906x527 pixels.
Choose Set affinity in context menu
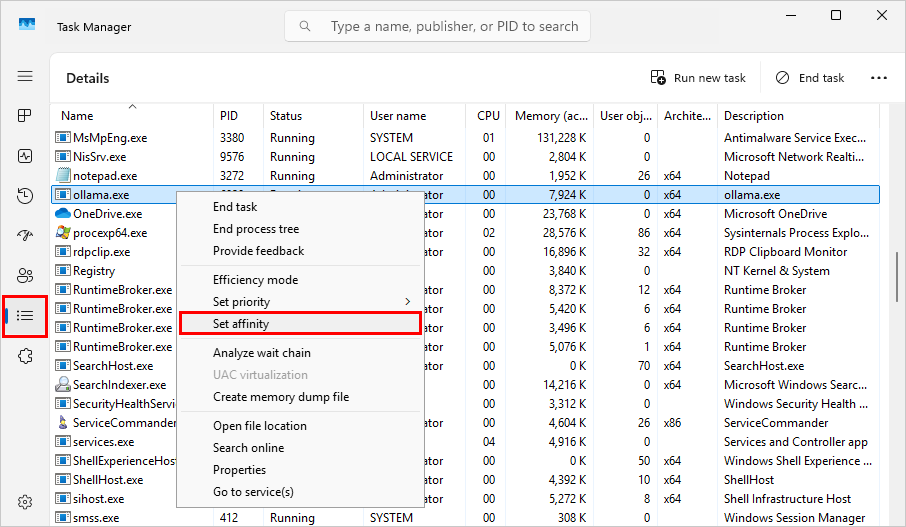pyautogui.click(x=300, y=324)
